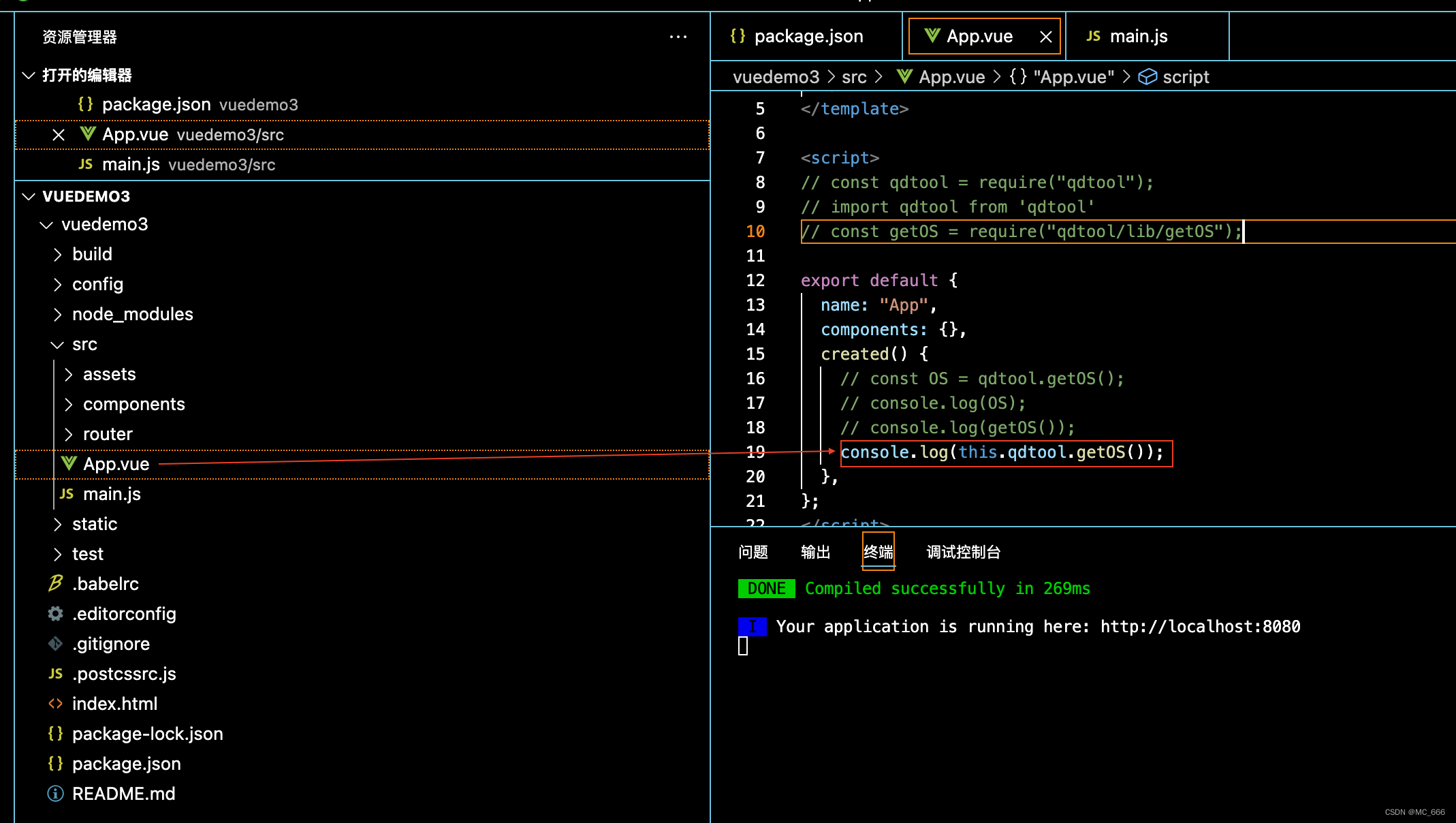Click the script cube icon in breadcrumb
This screenshot has height=823, width=1456.
(x=1148, y=77)
